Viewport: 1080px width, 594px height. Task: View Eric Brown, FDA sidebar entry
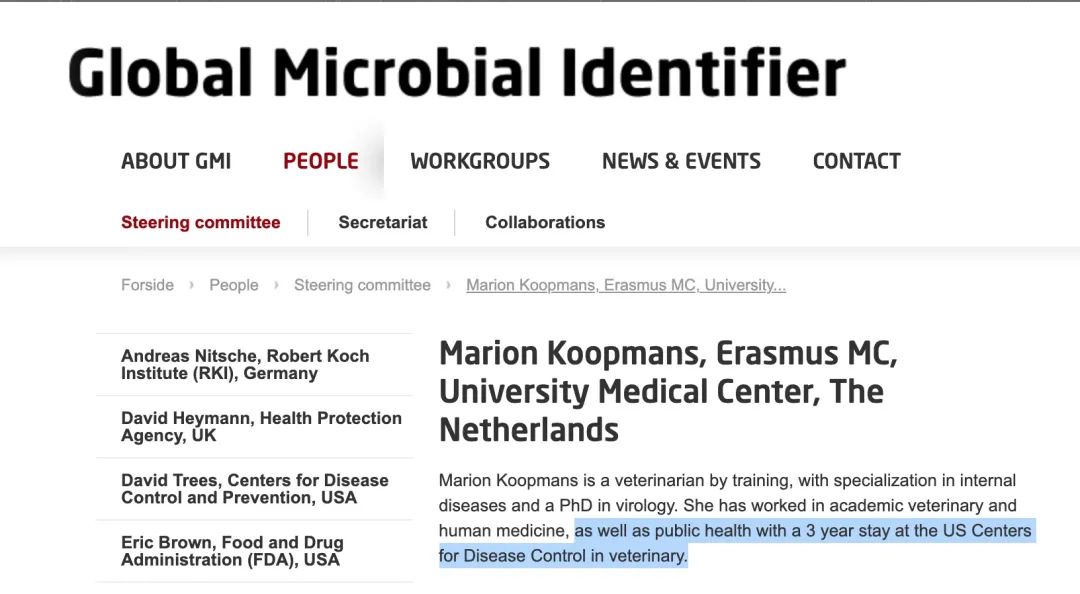(x=232, y=550)
